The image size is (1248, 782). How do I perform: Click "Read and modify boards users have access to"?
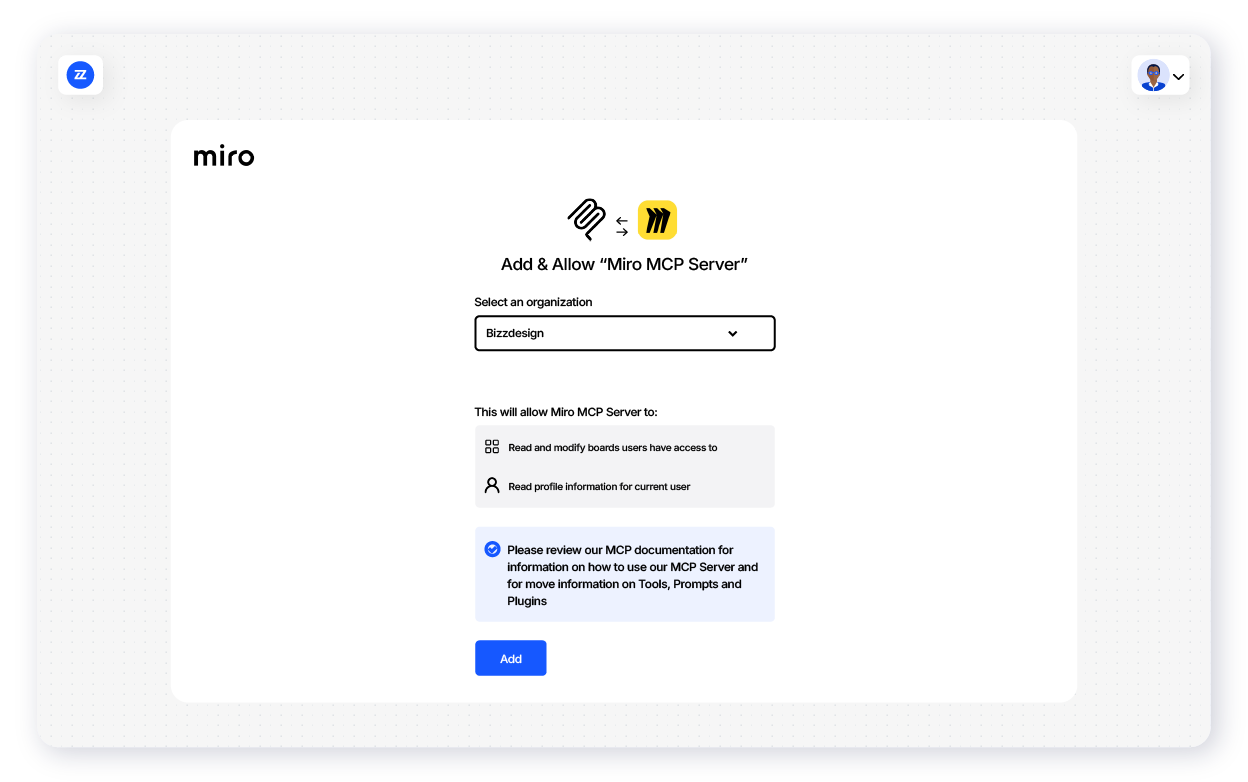click(x=613, y=448)
